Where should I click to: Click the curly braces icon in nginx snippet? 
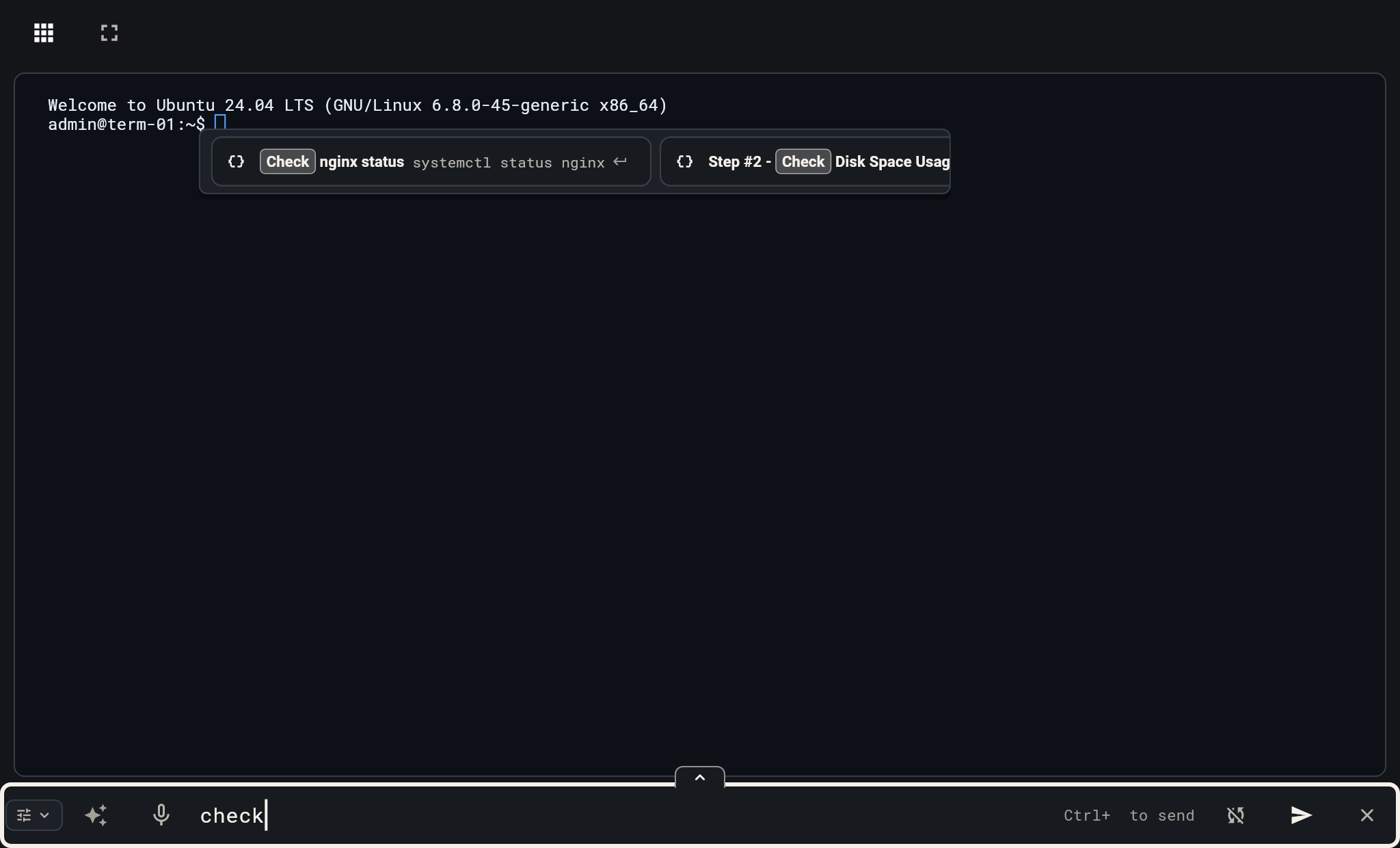(236, 161)
